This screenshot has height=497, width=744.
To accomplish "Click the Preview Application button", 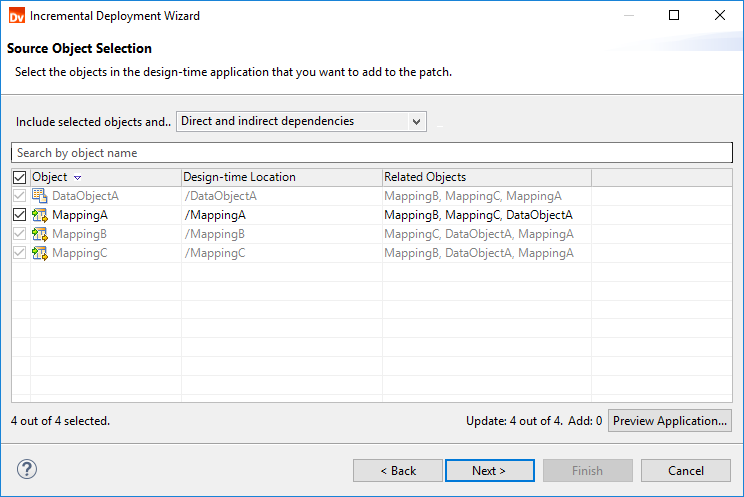I will 670,421.
